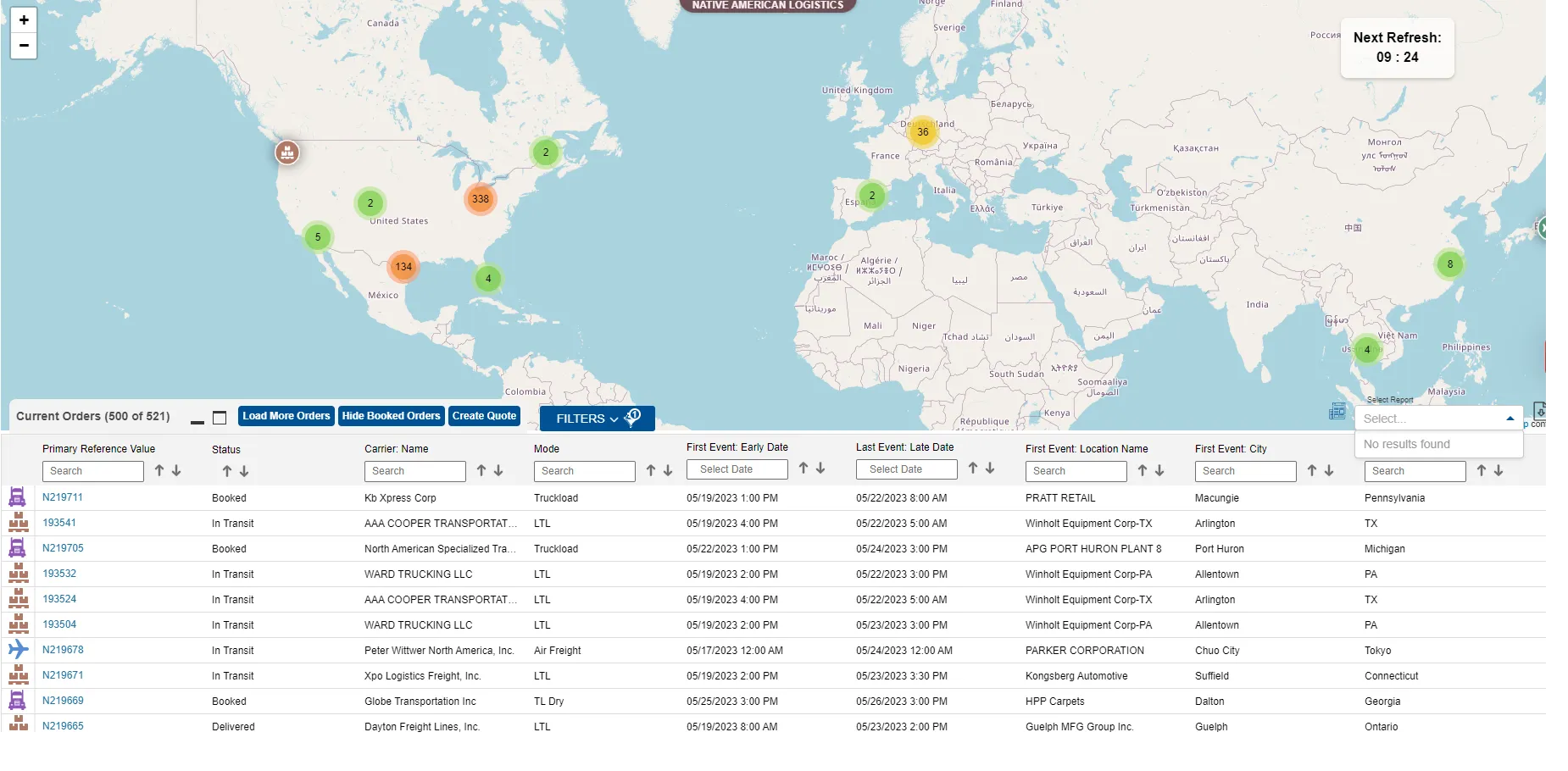Sort Mode column descending

click(667, 471)
